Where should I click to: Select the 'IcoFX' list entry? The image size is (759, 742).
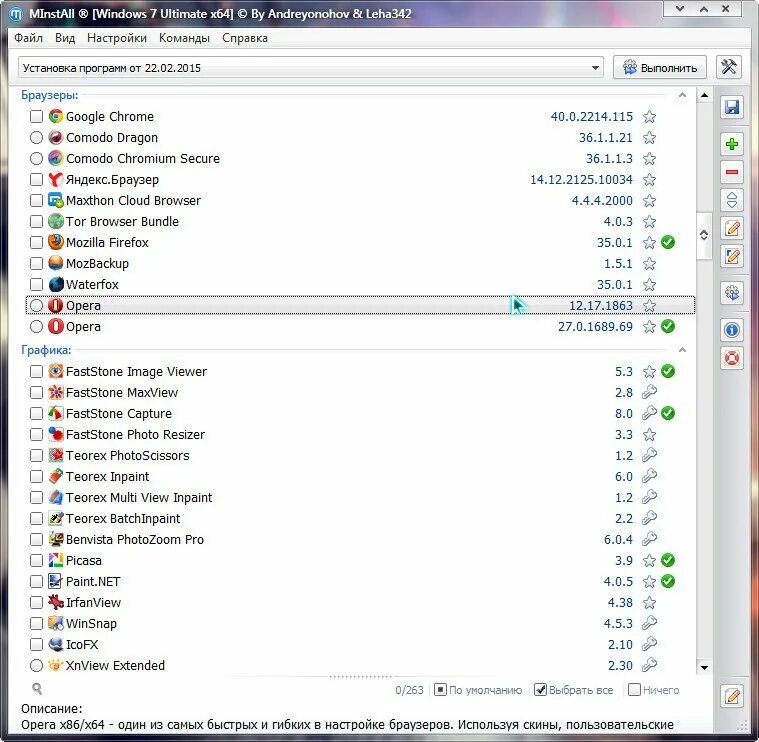point(361,644)
